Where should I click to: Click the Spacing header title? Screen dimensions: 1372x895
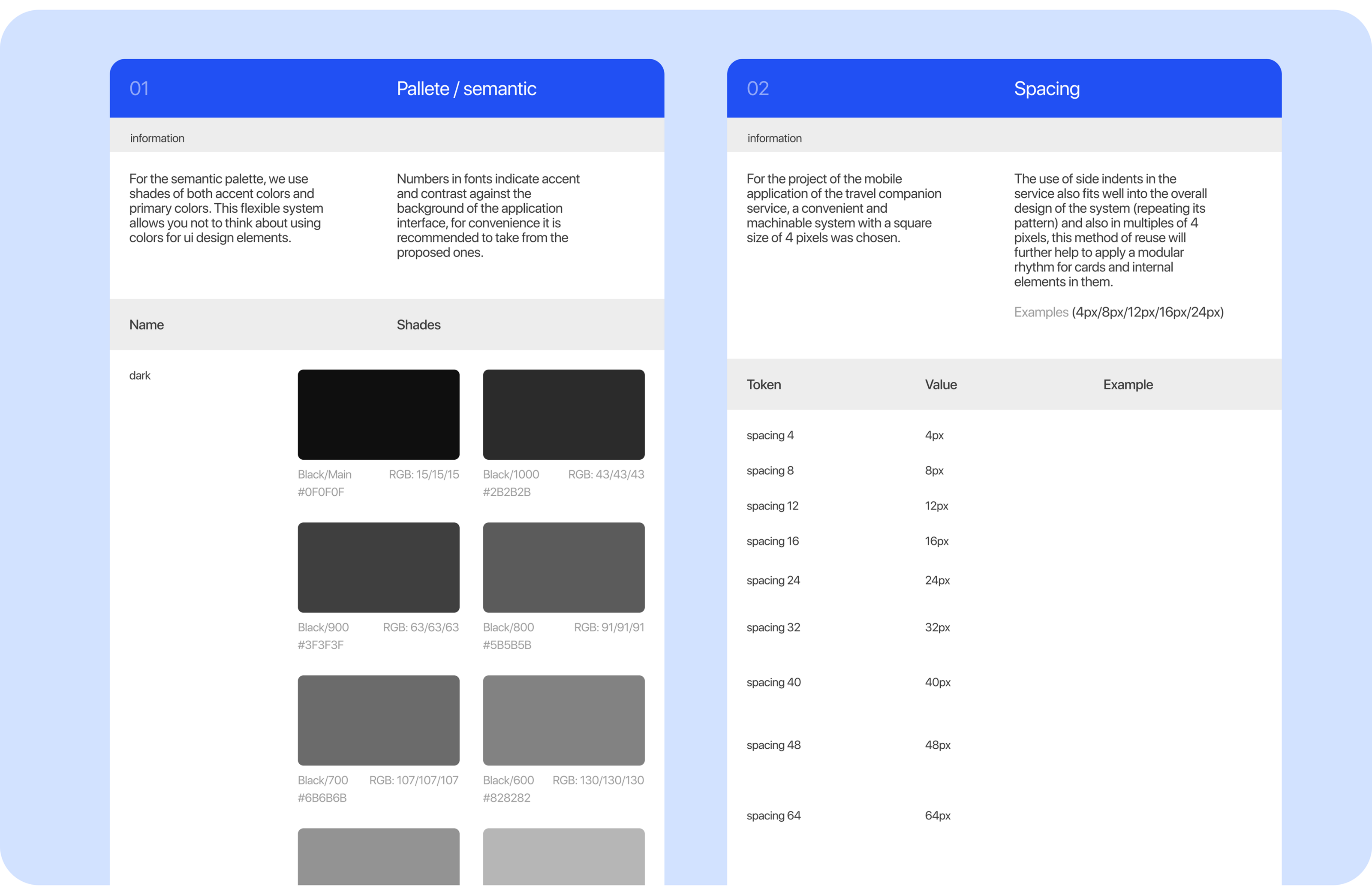point(1046,89)
